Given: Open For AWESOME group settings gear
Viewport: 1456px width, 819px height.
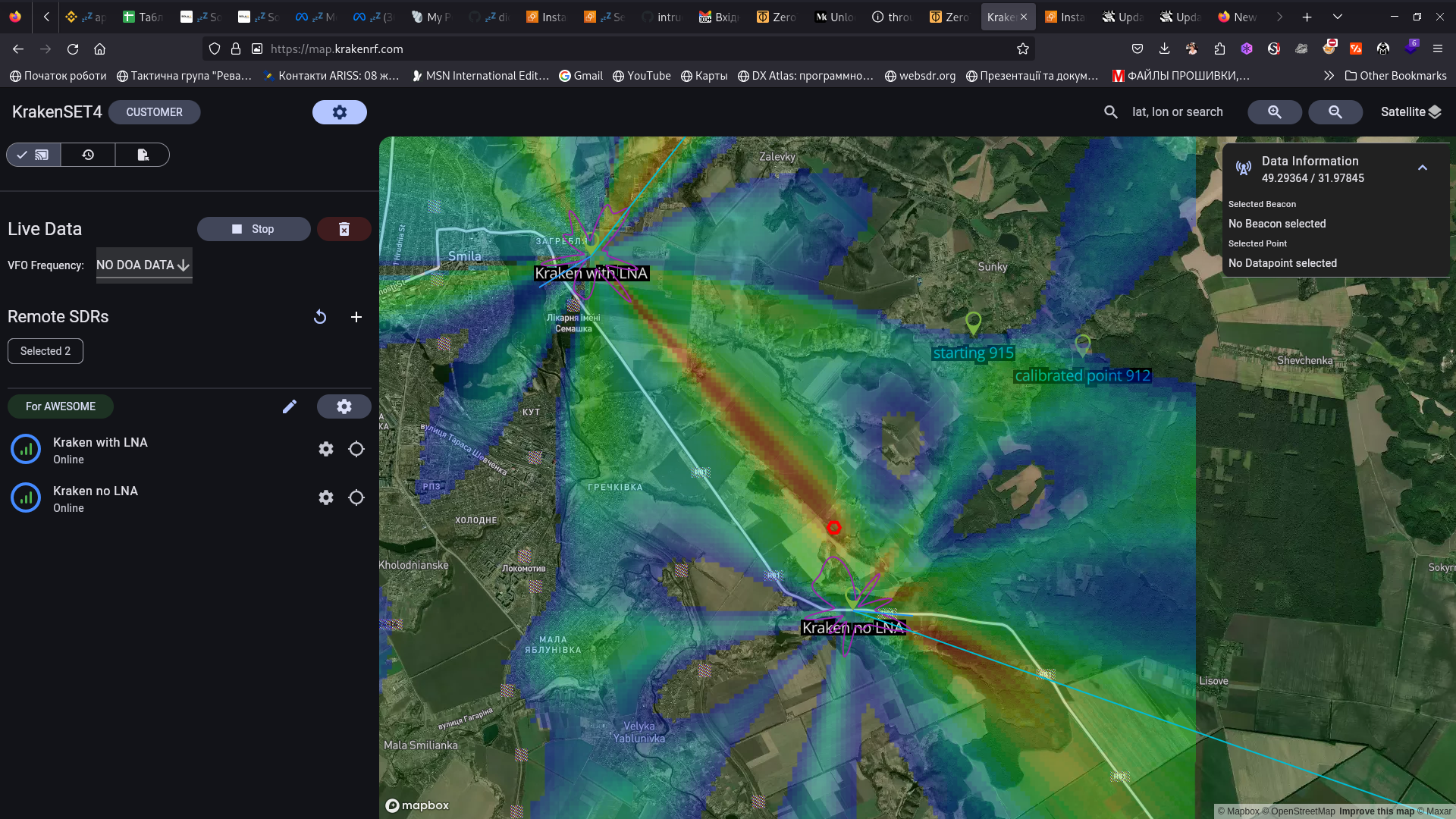Looking at the screenshot, I should click(344, 406).
